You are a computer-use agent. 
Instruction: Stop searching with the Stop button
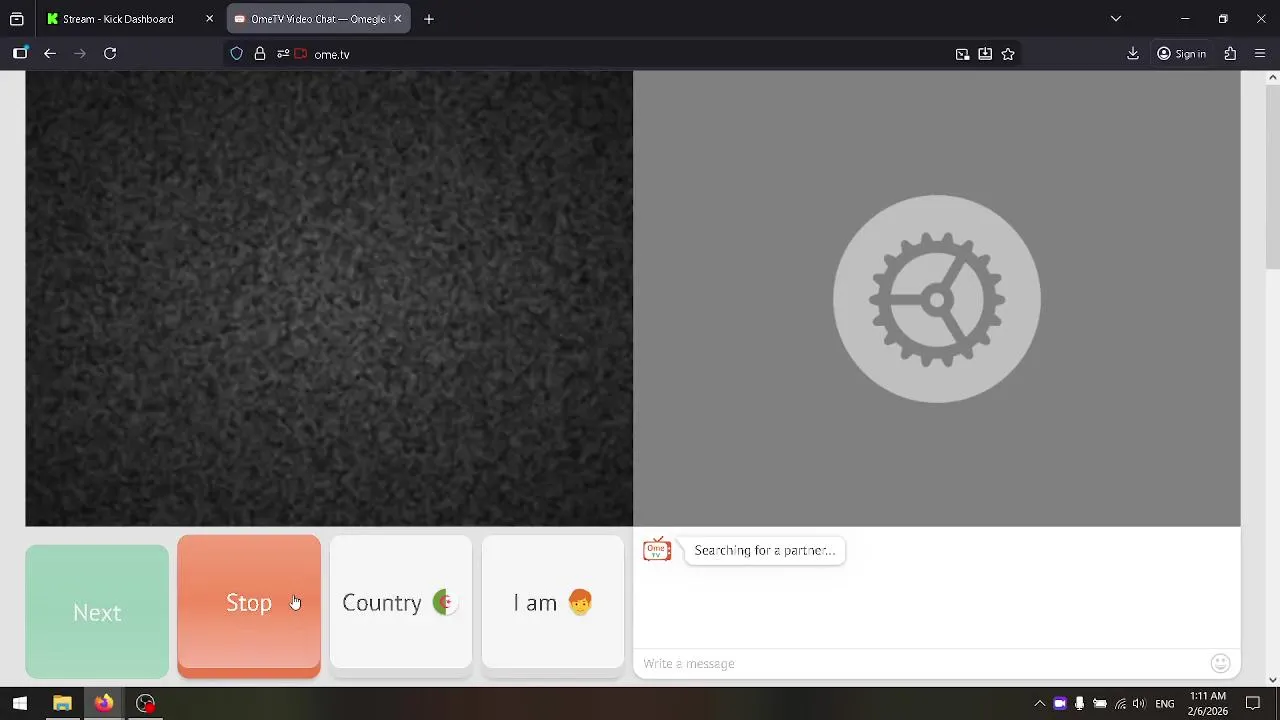249,606
